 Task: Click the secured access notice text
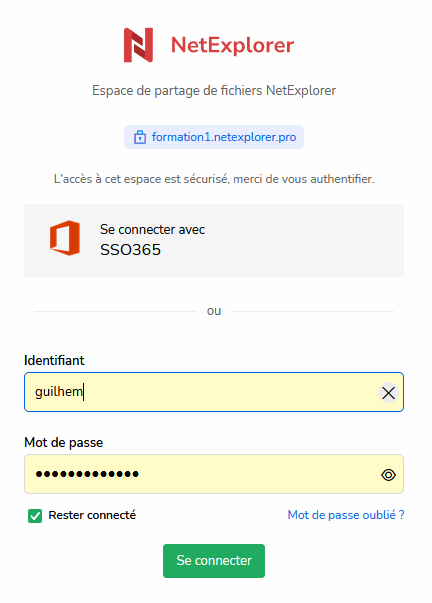(x=214, y=179)
